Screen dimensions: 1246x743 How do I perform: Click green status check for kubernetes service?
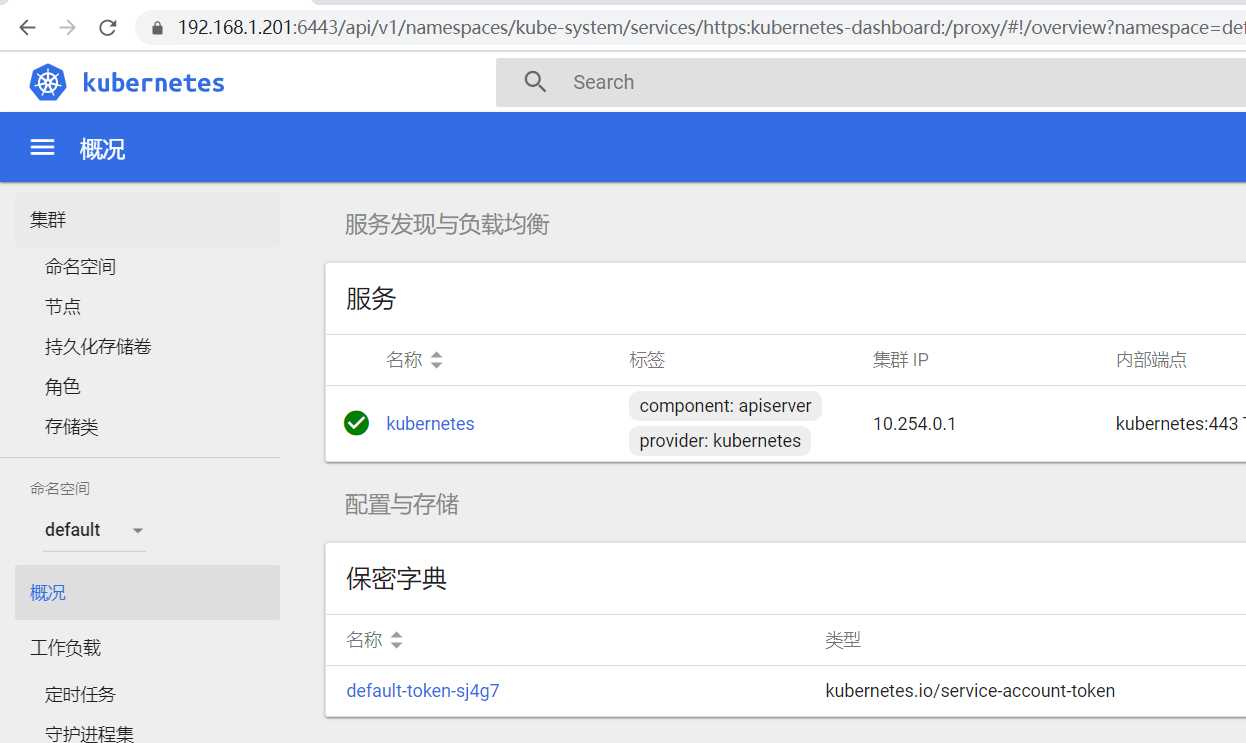[356, 423]
